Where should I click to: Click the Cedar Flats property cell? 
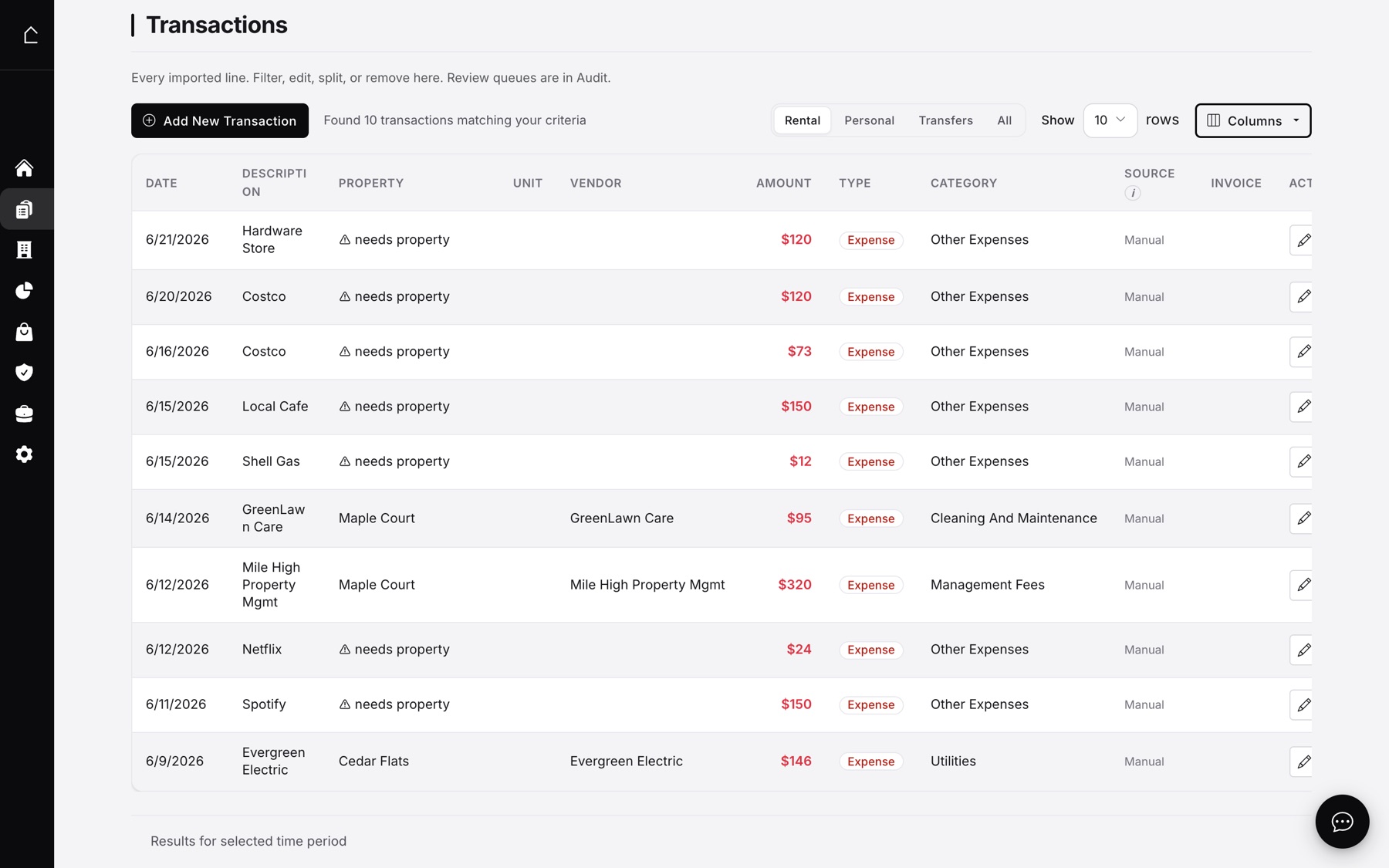pyautogui.click(x=373, y=762)
